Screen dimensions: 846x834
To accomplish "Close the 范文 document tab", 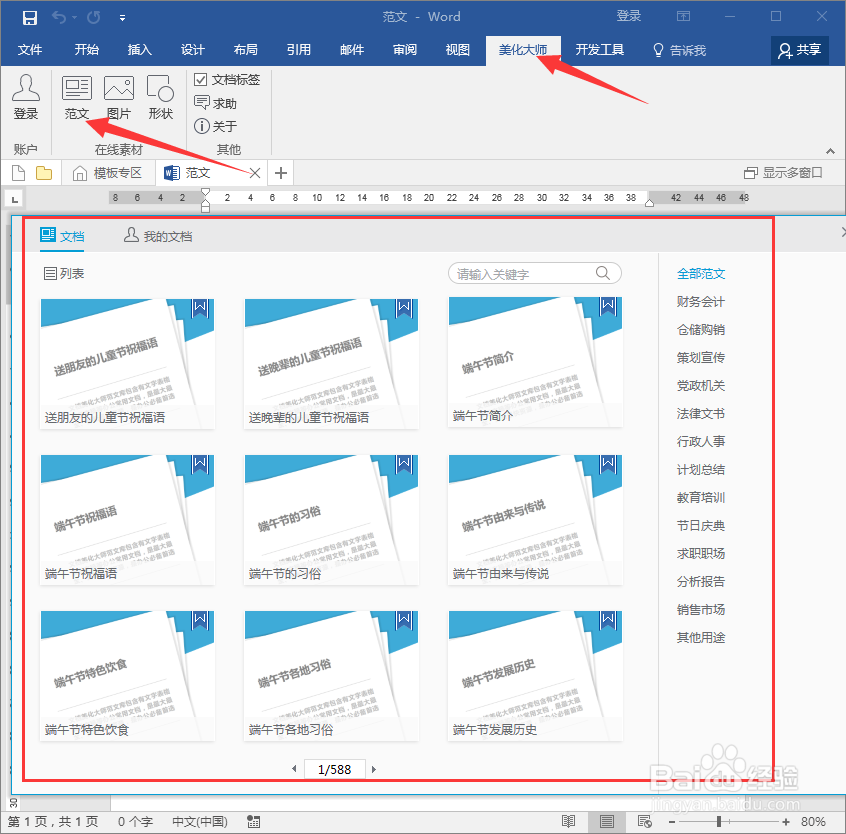I will coord(255,173).
